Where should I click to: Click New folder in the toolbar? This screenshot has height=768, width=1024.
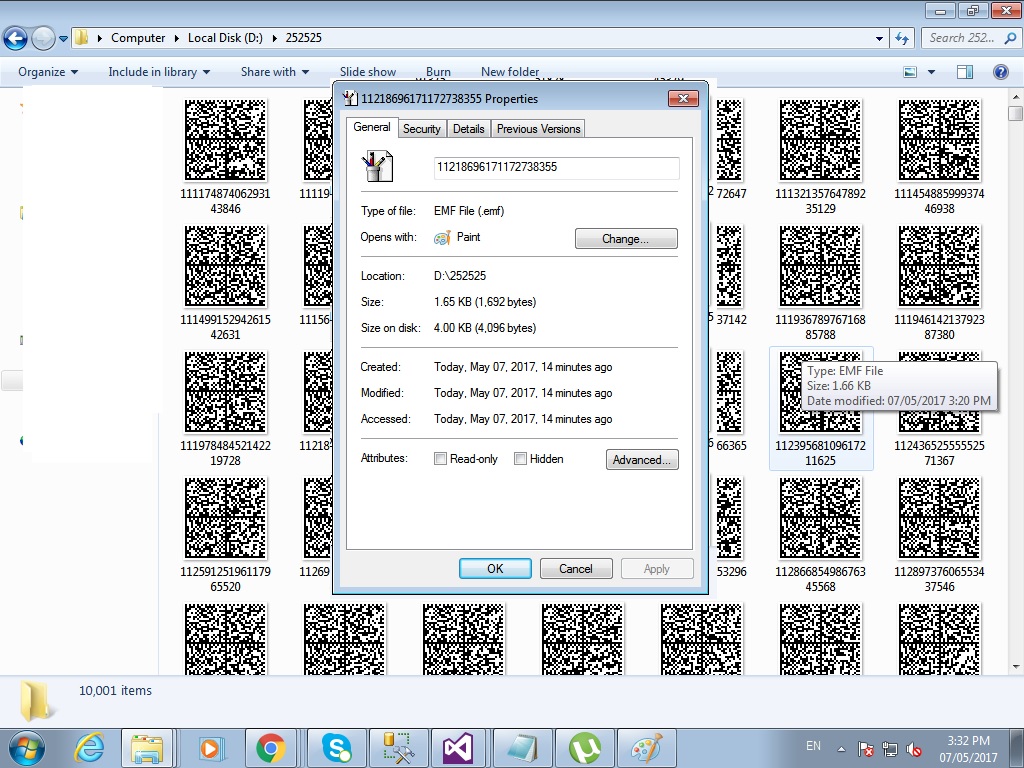[x=510, y=72]
